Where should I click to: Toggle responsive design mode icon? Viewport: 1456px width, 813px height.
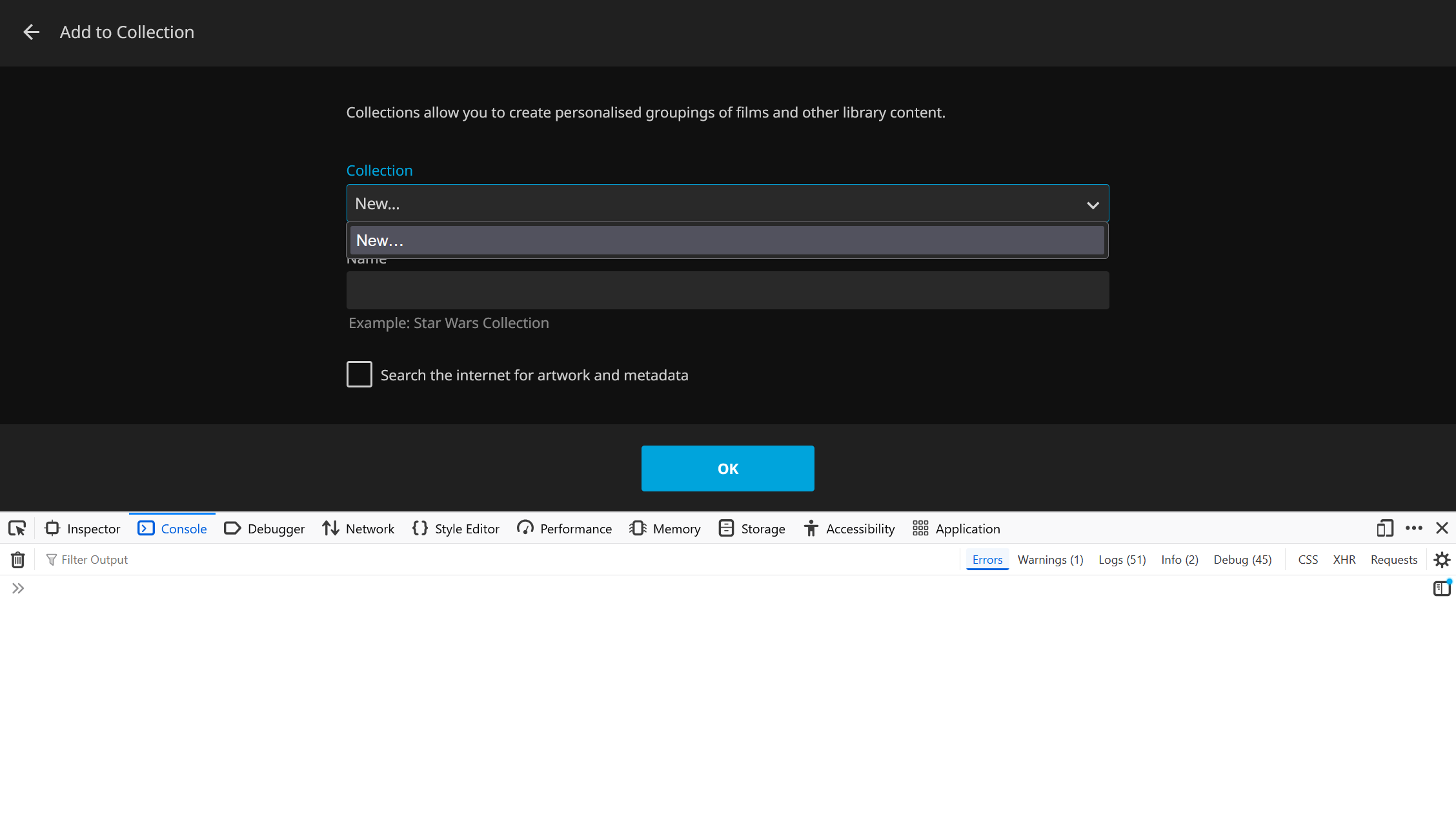pyautogui.click(x=1384, y=529)
